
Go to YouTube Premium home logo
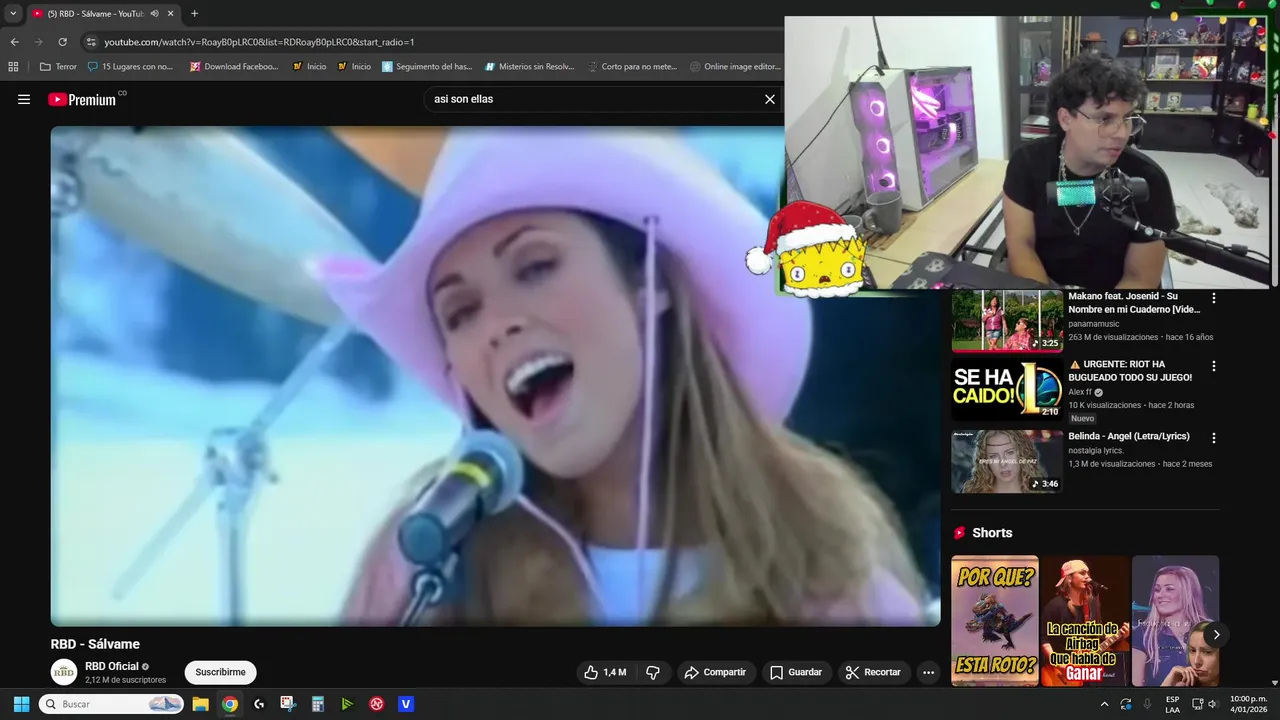tap(83, 99)
